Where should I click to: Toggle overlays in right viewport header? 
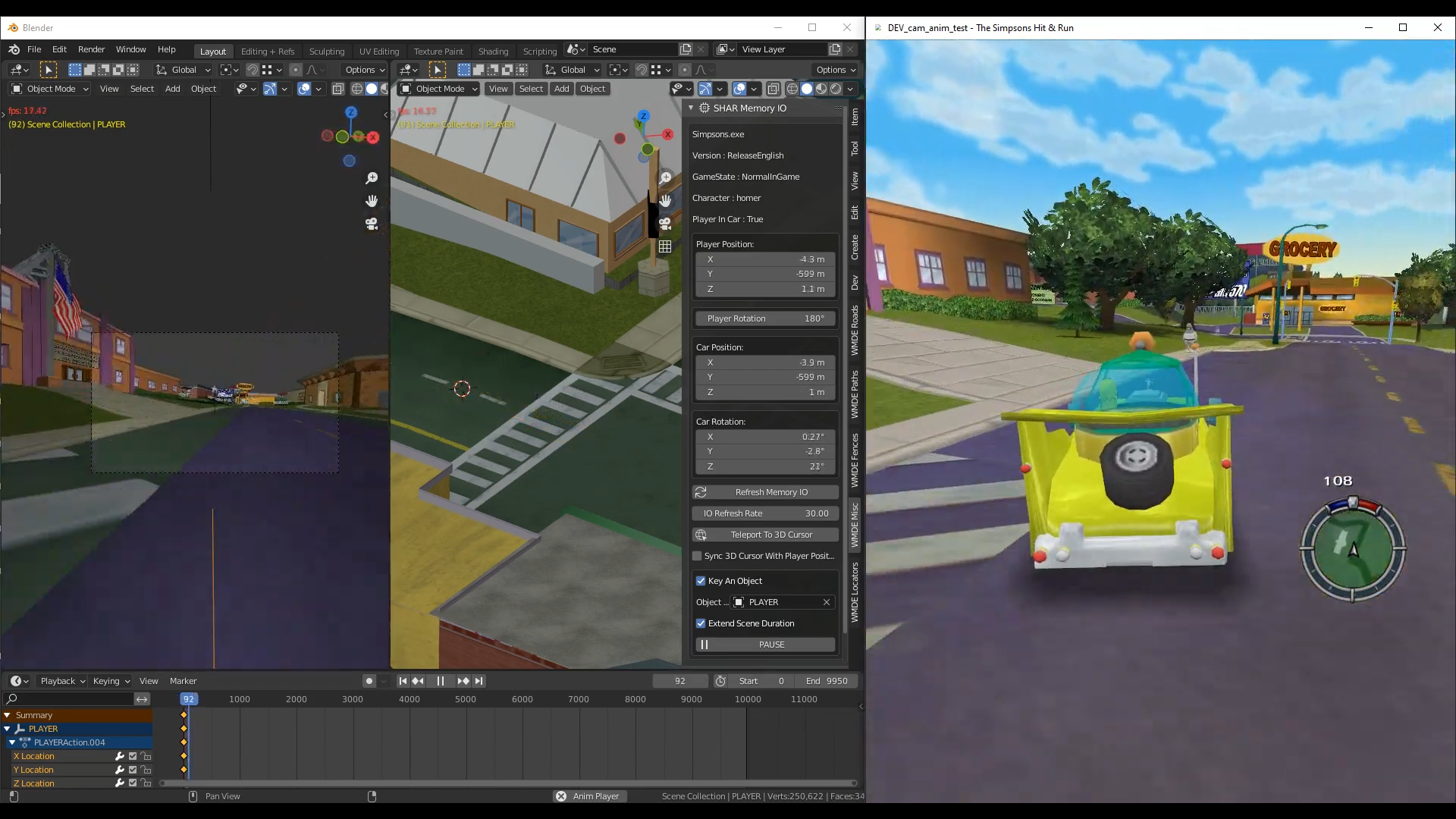[x=739, y=89]
